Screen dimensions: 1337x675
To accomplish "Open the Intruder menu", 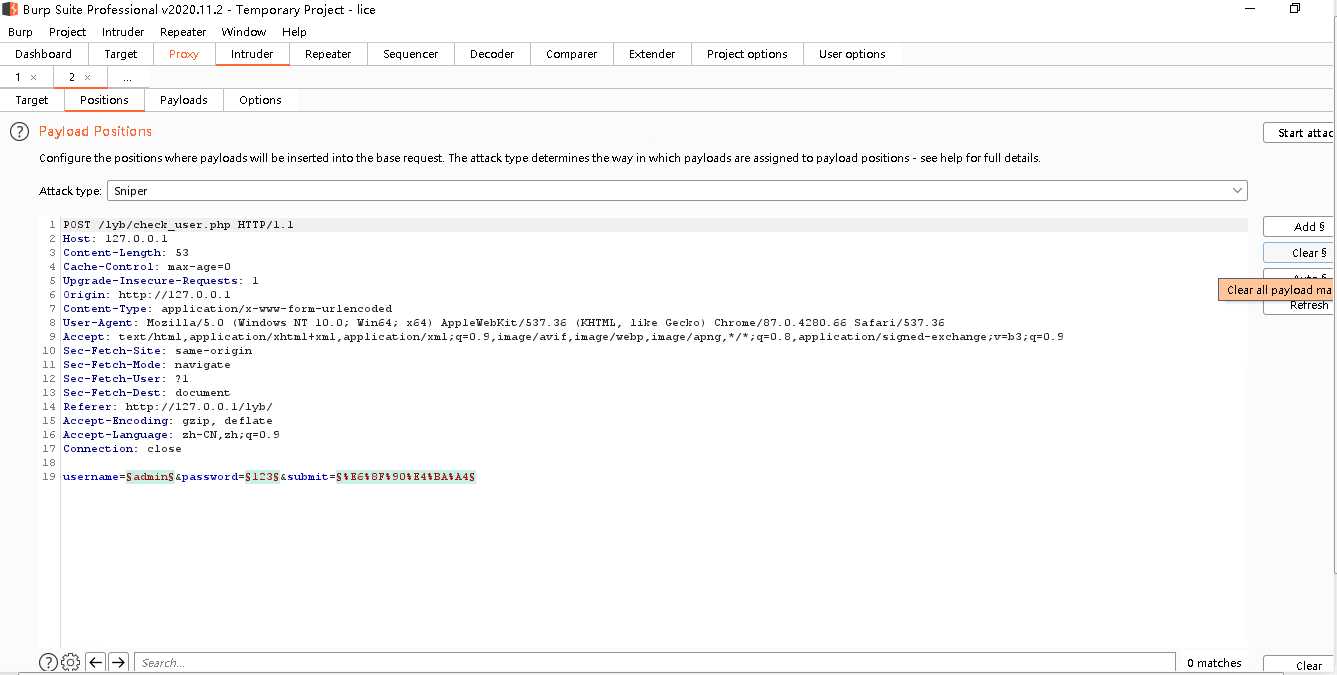I will click(x=123, y=32).
